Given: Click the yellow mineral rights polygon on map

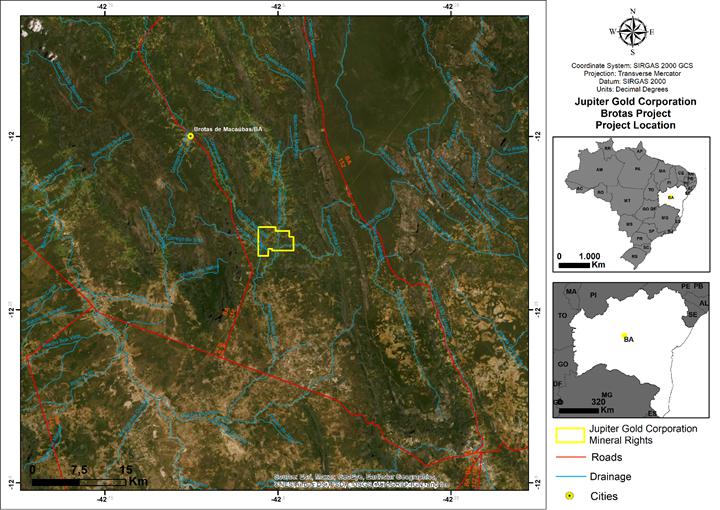Looking at the screenshot, I should point(275,241).
